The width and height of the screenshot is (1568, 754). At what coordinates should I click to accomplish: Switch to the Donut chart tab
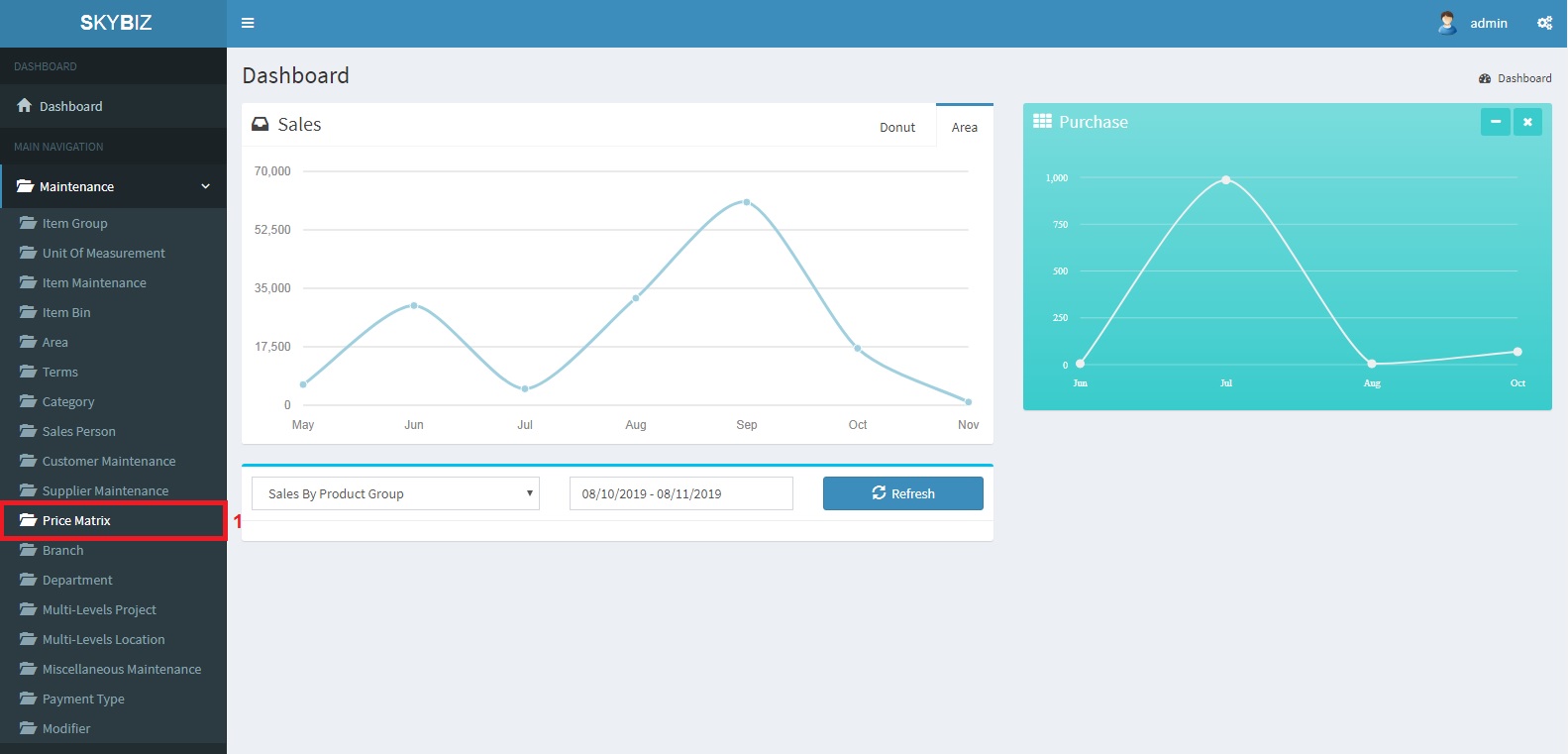tap(897, 127)
